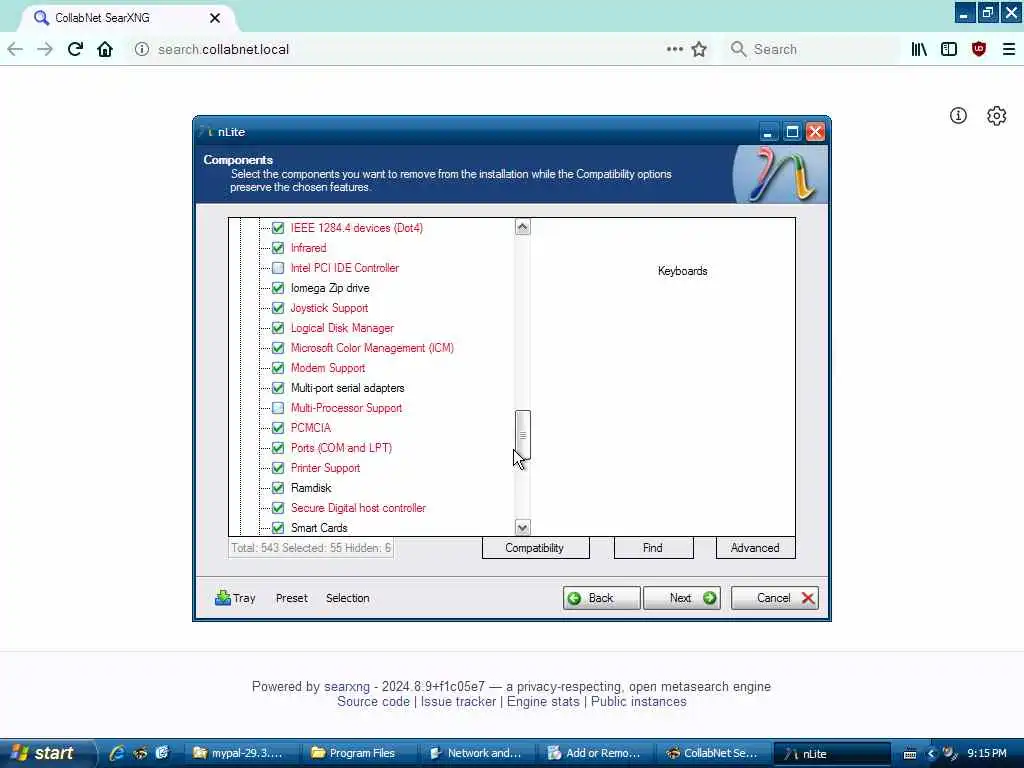Screen dimensions: 1024x768
Task: Click the address bar URL
Action: [223, 50]
